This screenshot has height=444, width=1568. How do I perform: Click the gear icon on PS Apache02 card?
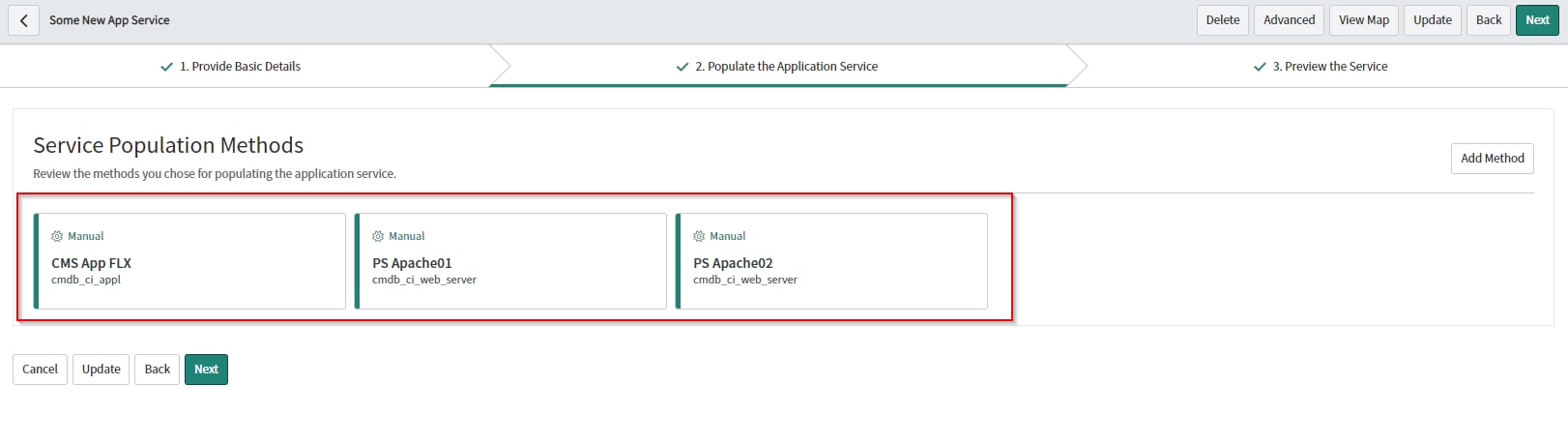pyautogui.click(x=699, y=236)
